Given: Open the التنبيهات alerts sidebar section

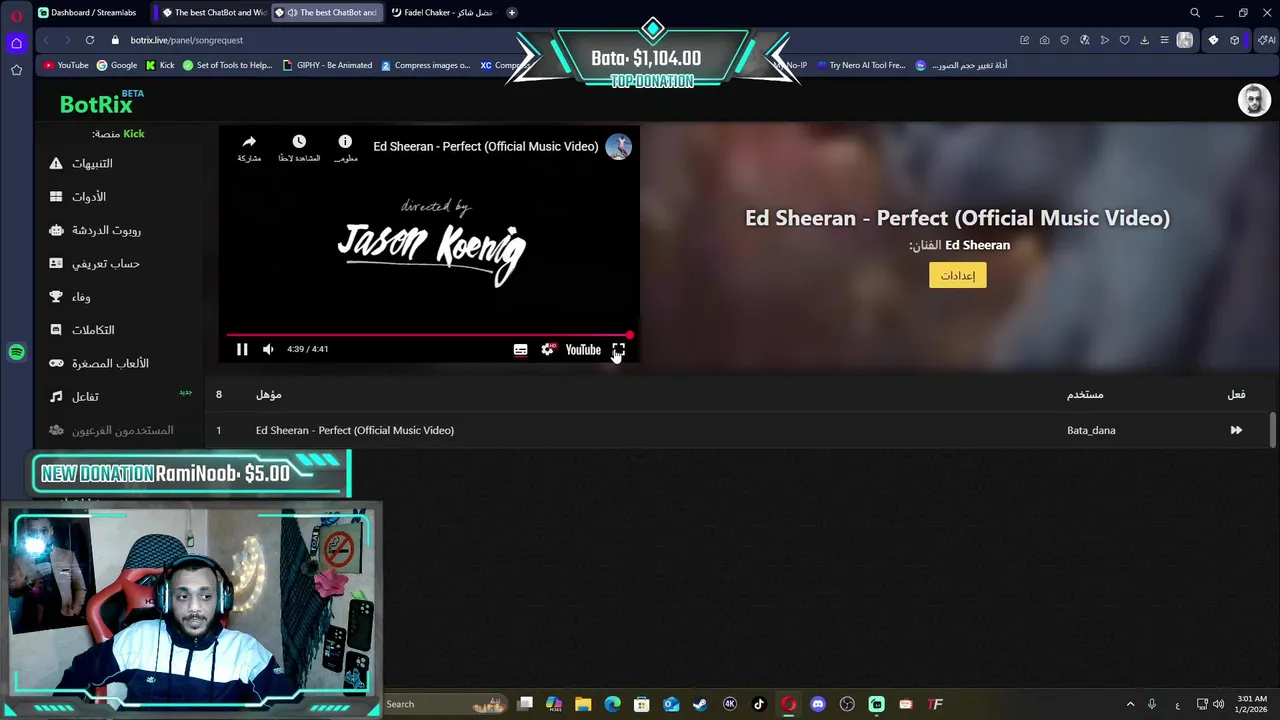Looking at the screenshot, I should click(81, 163).
